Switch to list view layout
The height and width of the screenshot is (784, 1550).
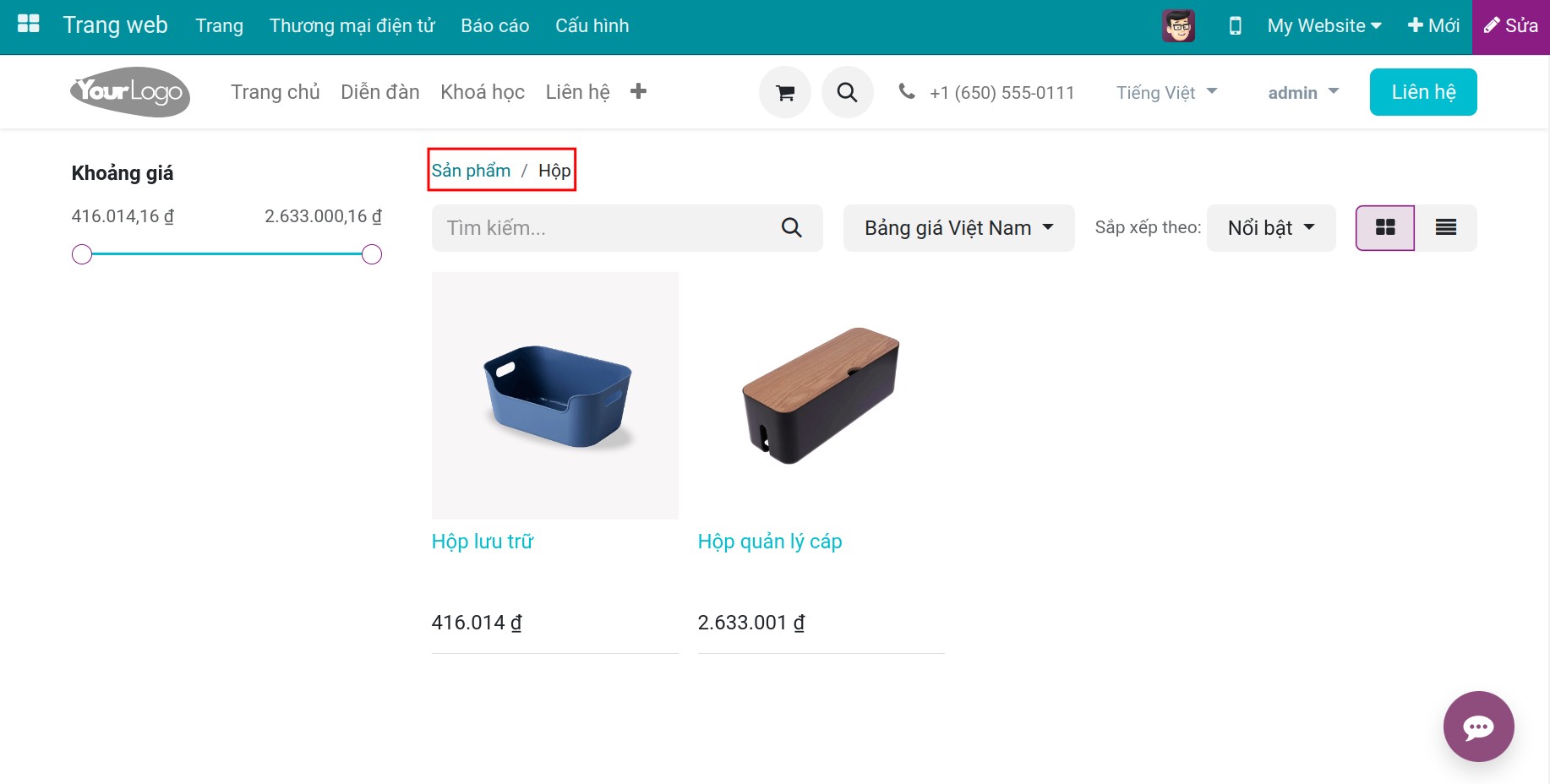point(1445,228)
